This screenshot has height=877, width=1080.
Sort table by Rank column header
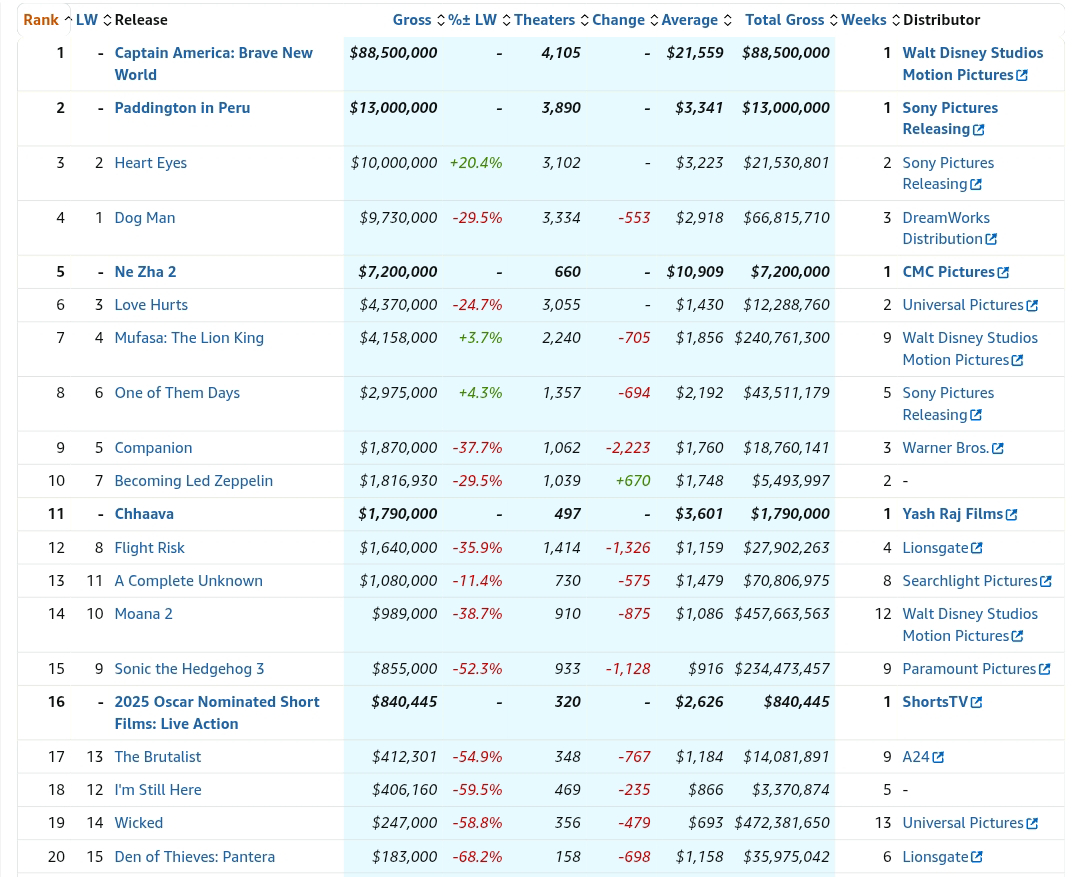pyautogui.click(x=47, y=20)
